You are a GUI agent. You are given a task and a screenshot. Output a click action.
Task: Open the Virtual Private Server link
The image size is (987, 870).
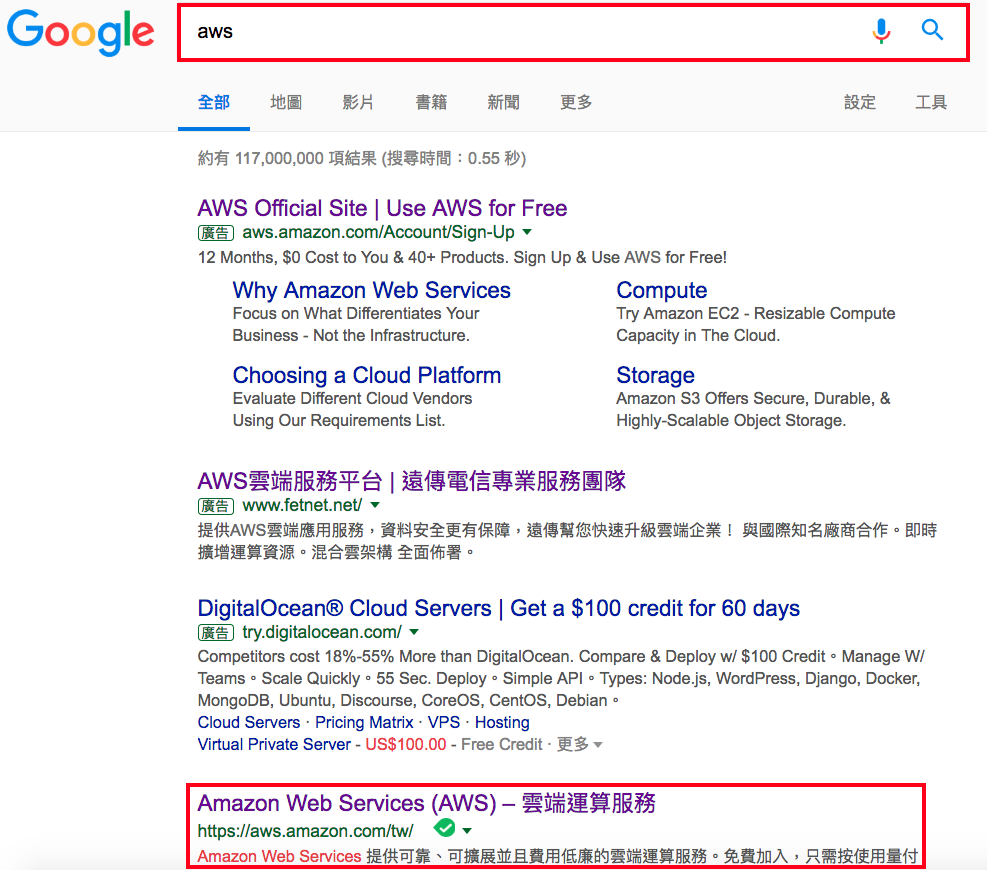pyautogui.click(x=274, y=744)
